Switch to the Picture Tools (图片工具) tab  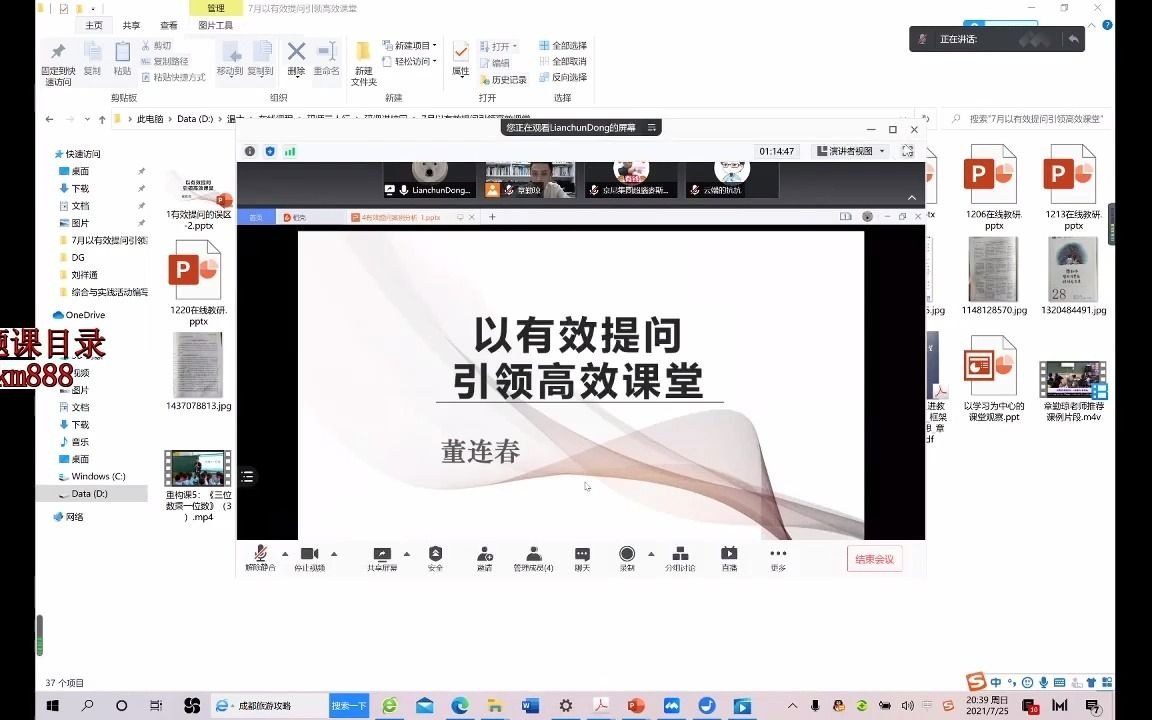[215, 25]
